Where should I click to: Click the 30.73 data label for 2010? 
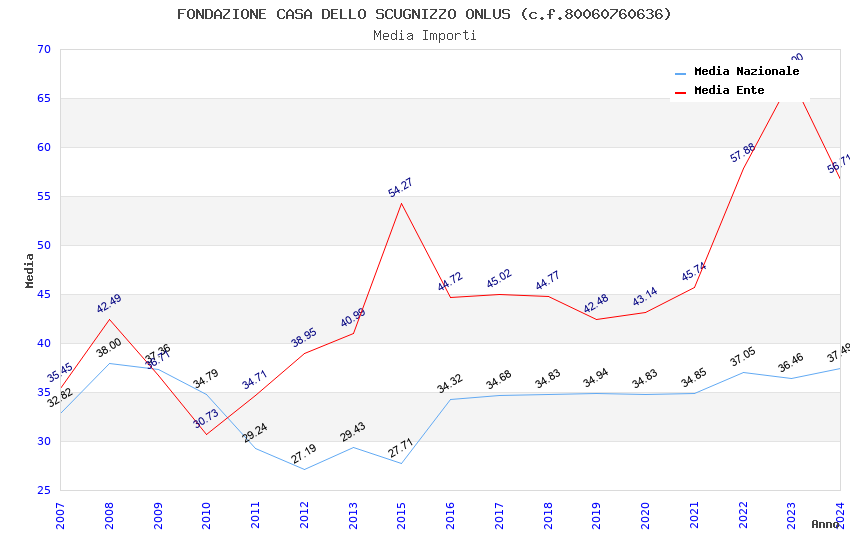[207, 418]
